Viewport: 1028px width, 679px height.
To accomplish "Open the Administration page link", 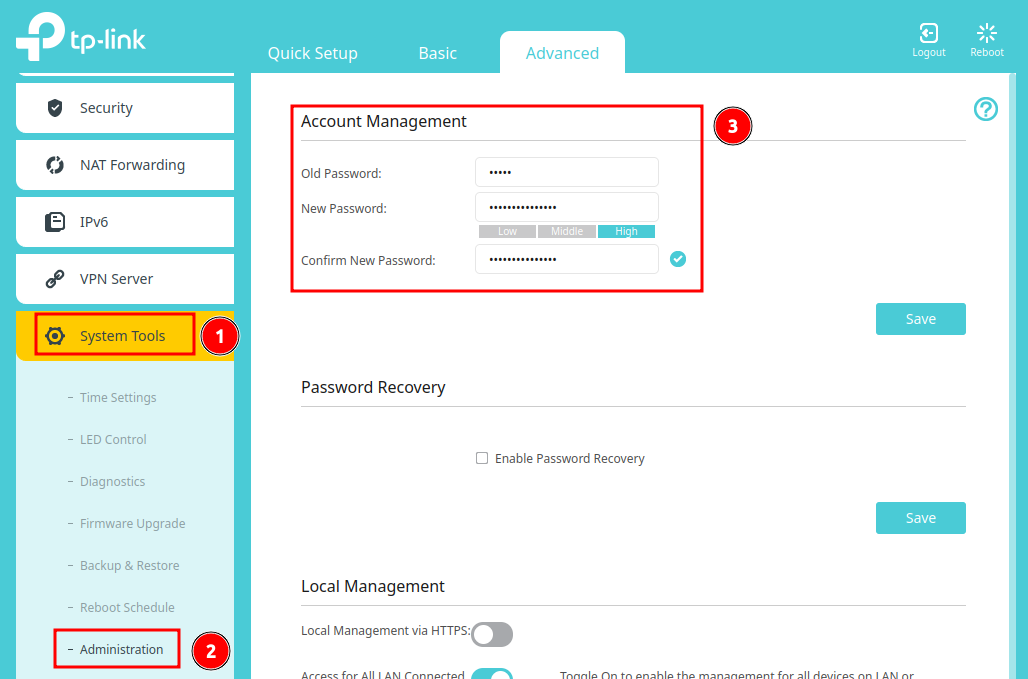I will coord(121,649).
